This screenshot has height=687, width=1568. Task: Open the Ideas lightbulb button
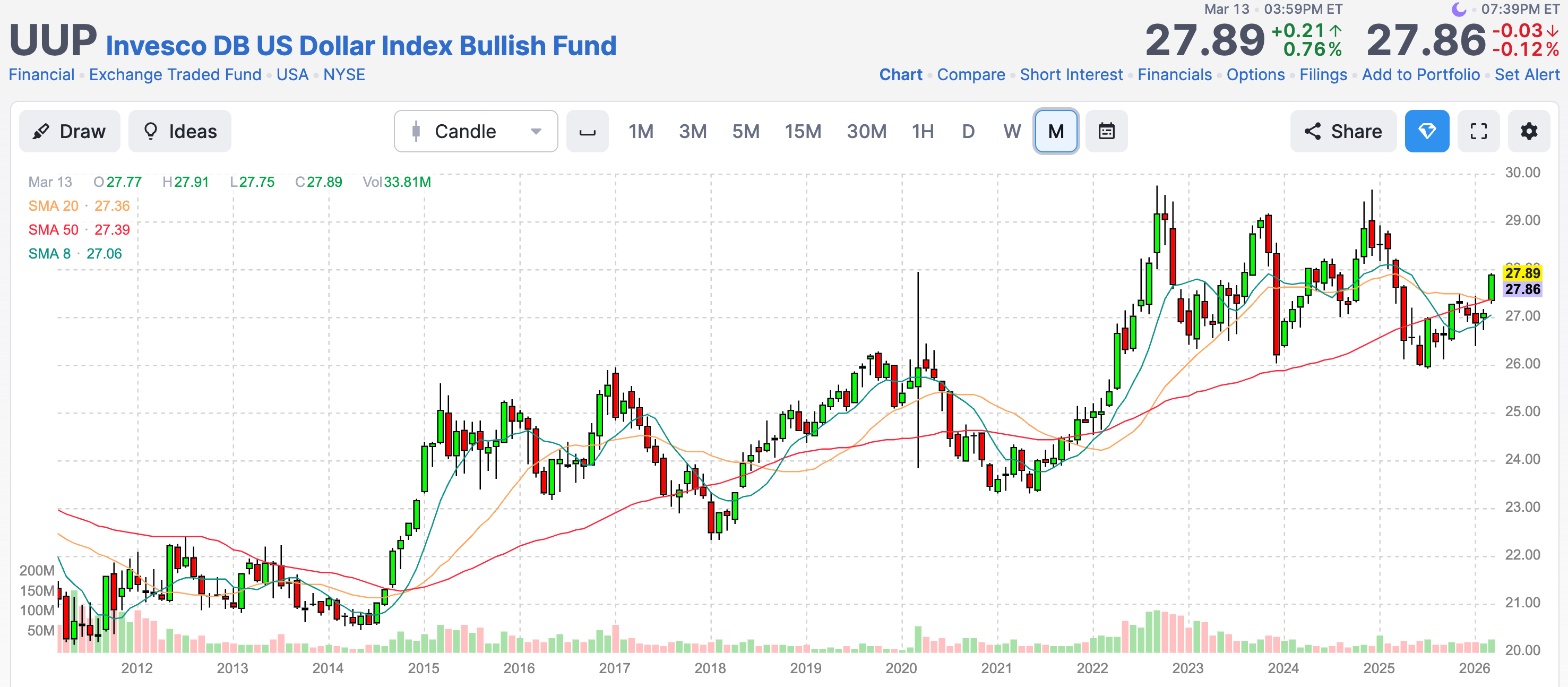[179, 132]
